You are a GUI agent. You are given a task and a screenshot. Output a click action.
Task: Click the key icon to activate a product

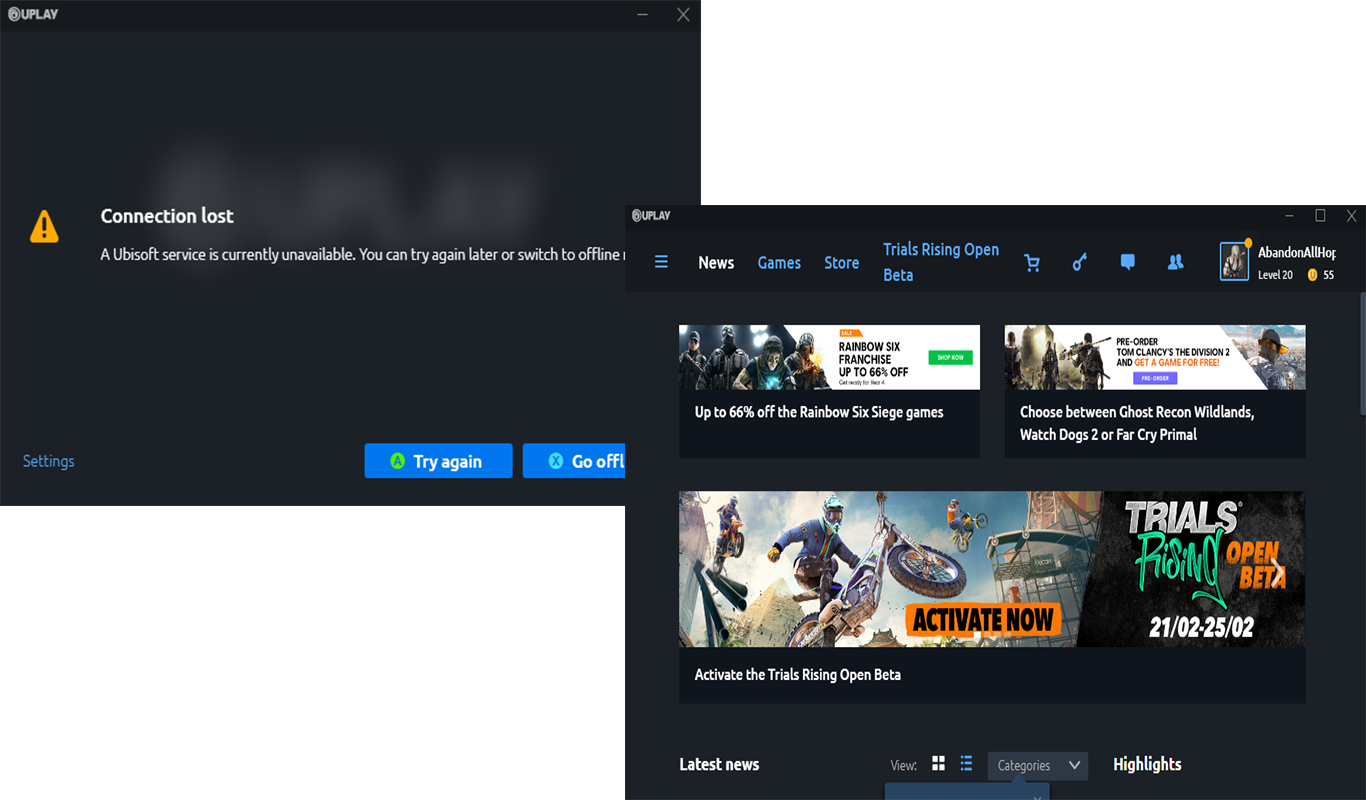tap(1080, 262)
